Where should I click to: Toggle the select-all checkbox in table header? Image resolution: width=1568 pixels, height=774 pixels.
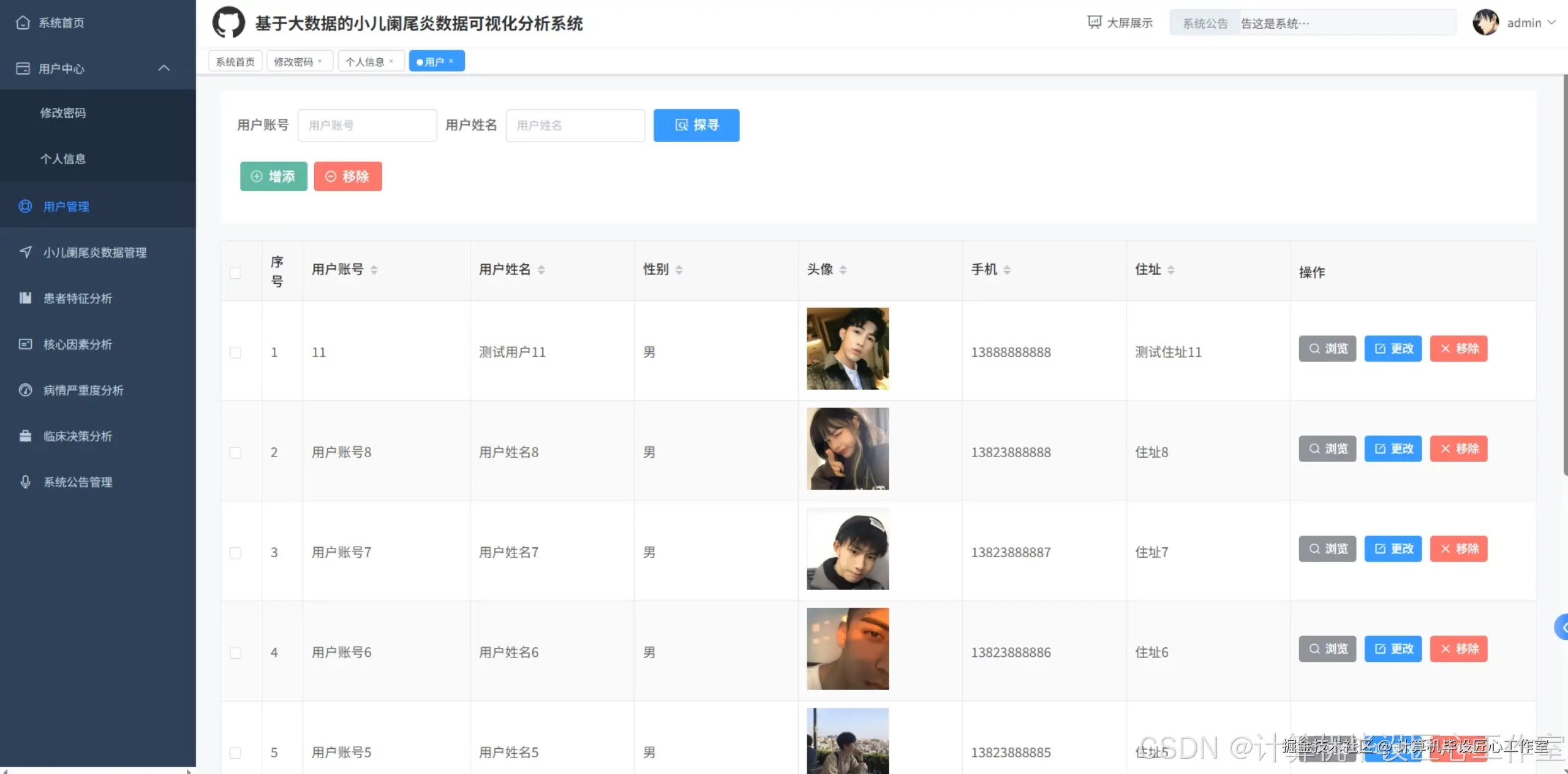pos(235,273)
